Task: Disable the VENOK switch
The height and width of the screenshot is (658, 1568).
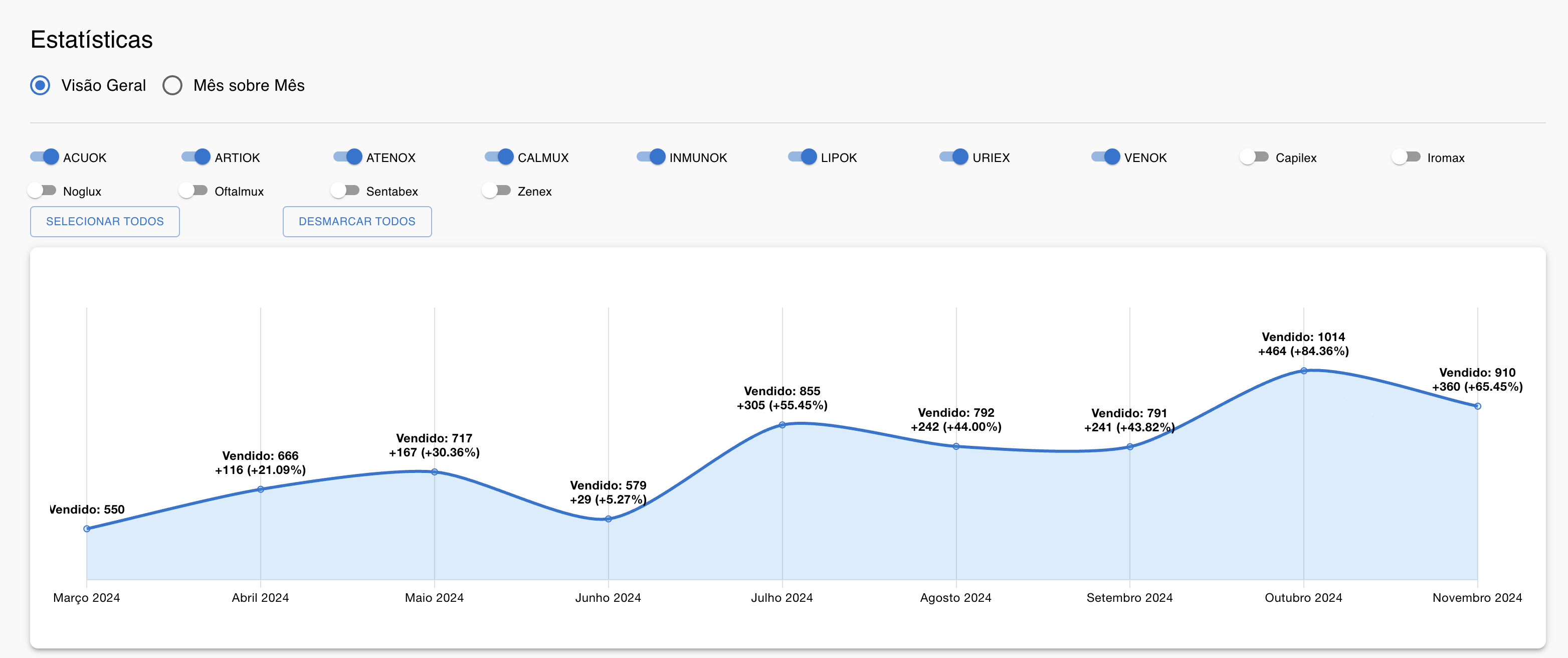Action: (x=1105, y=157)
